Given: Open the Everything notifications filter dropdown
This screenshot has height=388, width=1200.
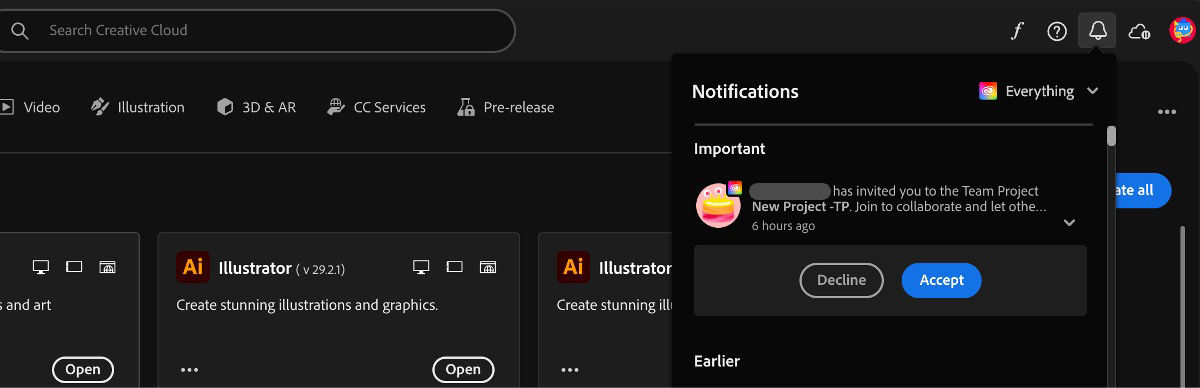Looking at the screenshot, I should coord(1039,91).
